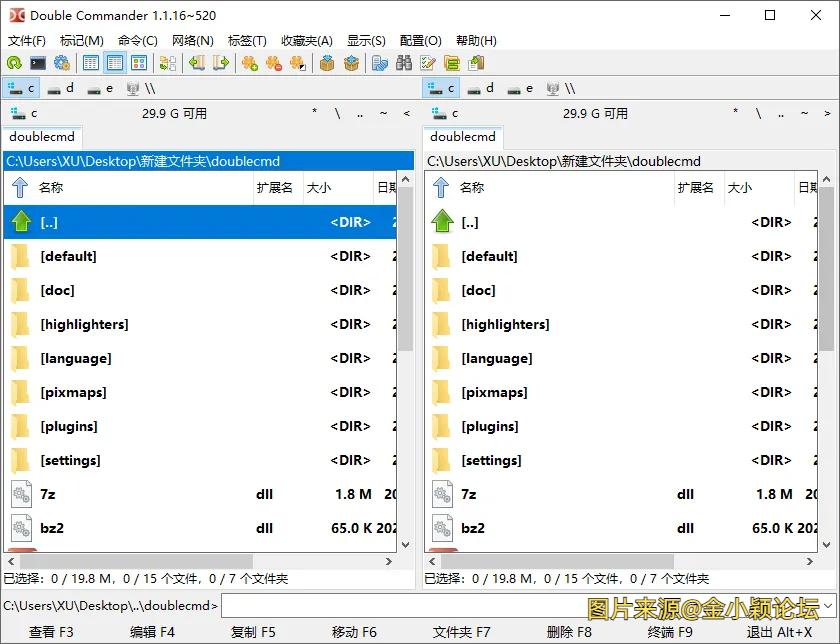840x644 pixels.
Task: Toggle the full details view button
Action: [x=115, y=63]
